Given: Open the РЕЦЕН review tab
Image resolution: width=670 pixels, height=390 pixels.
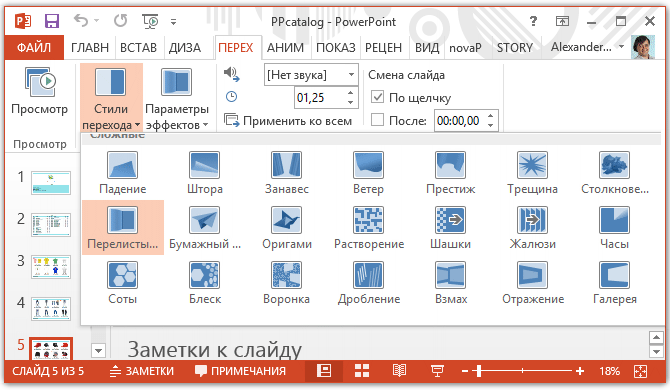Looking at the screenshot, I should tap(383, 47).
